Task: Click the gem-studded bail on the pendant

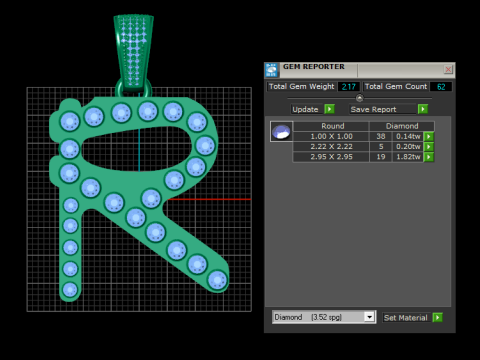Action: pyautogui.click(x=134, y=53)
